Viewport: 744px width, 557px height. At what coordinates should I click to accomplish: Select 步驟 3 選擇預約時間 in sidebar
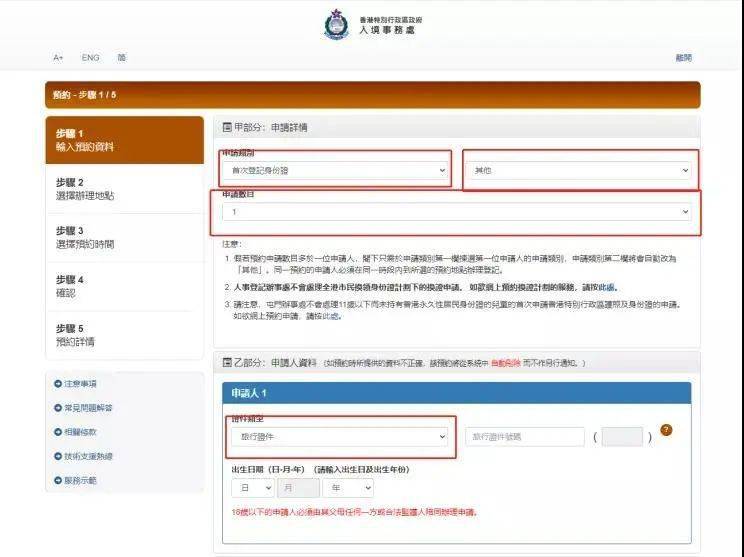[x=124, y=237]
